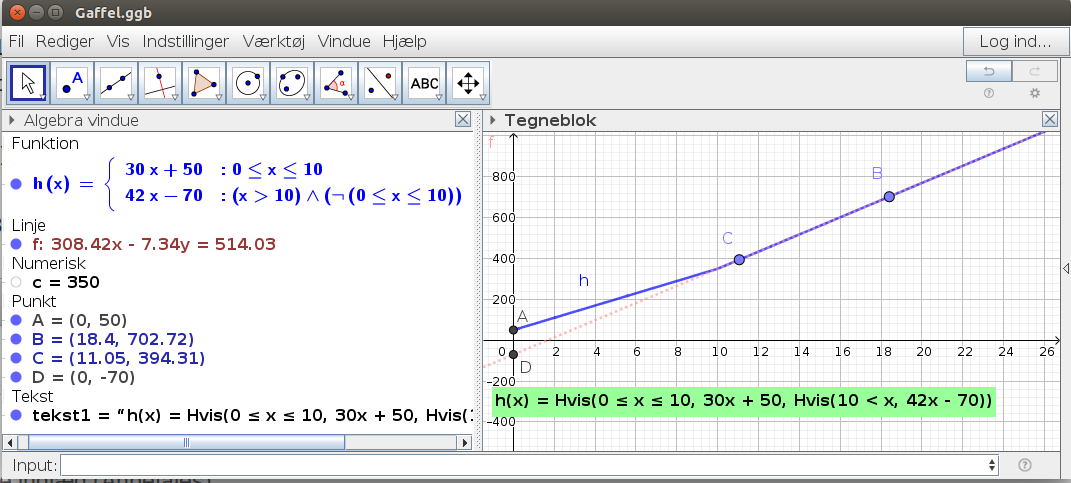The image size is (1071, 483).
Task: Click the Log ind... button
Action: pyautogui.click(x=1015, y=42)
